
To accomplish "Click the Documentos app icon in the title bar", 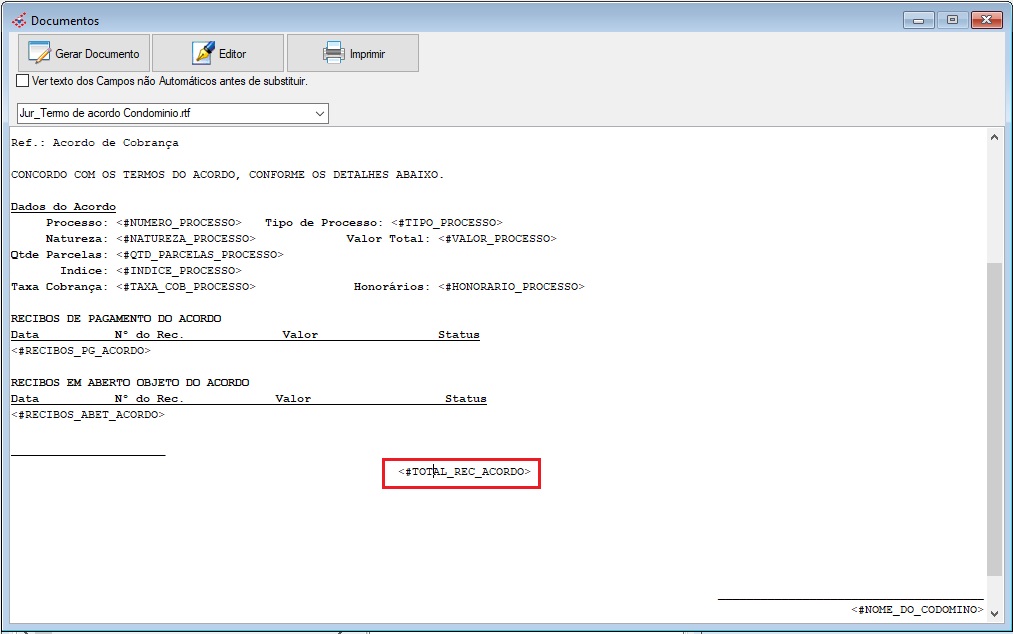I will tap(18, 20).
